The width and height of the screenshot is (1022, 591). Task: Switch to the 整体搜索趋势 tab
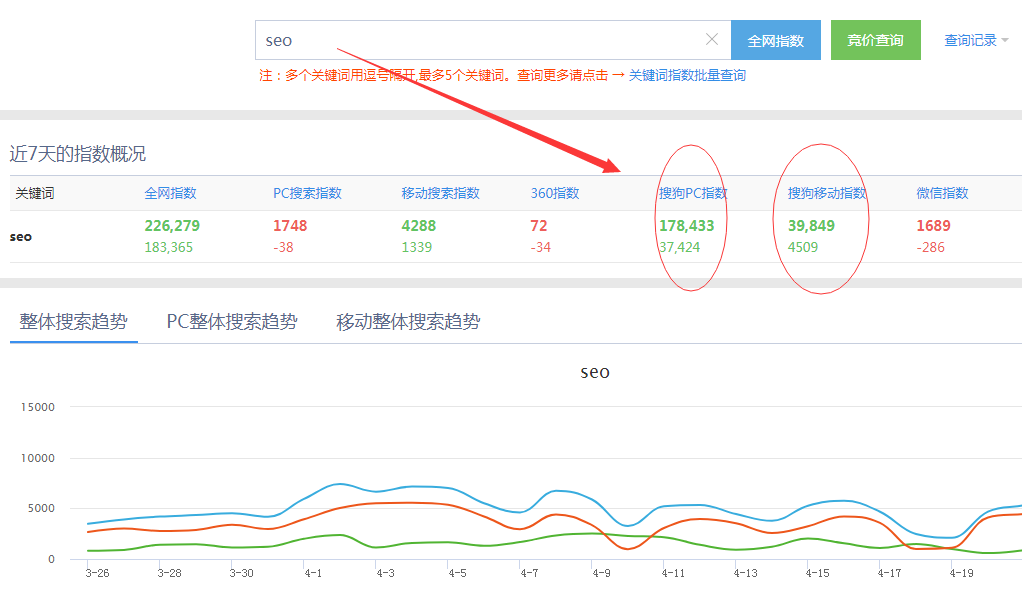[x=74, y=322]
